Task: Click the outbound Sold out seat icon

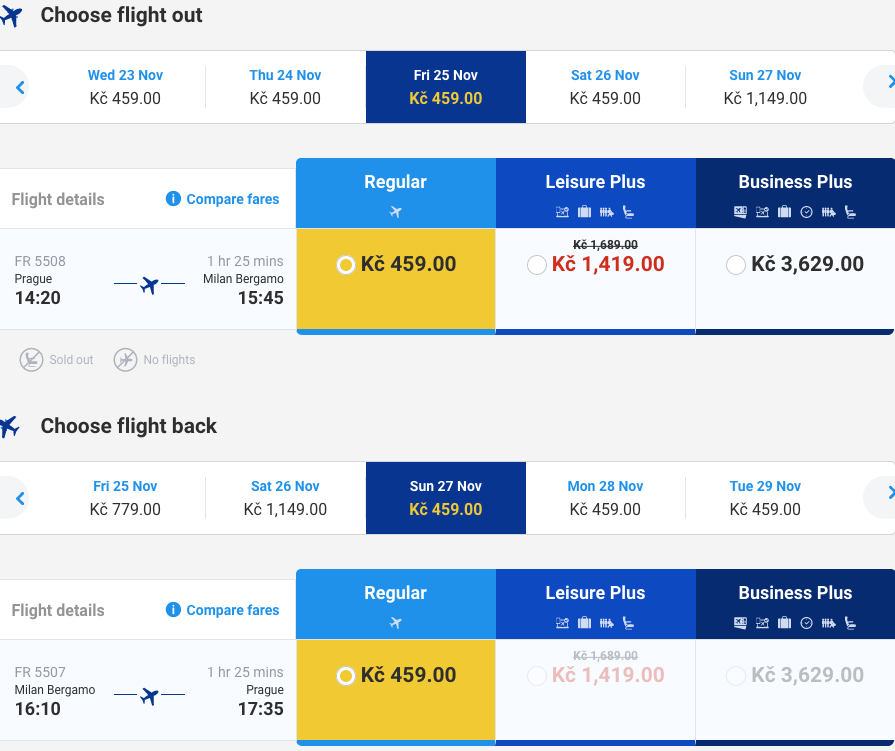Action: tap(31, 360)
